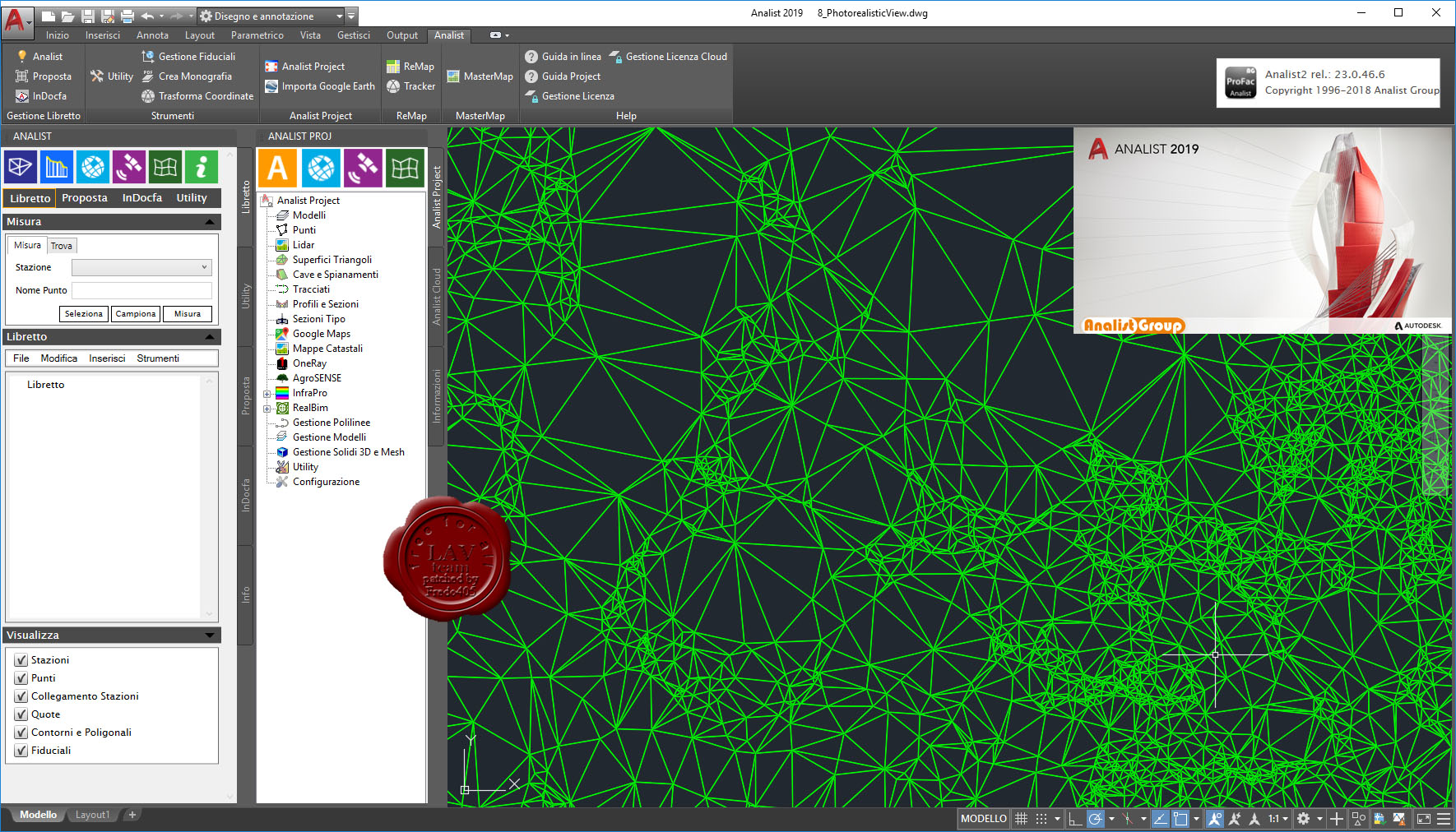Click the New file icon in quick access toolbar
Screen dimensions: 1456x832
pos(49,16)
